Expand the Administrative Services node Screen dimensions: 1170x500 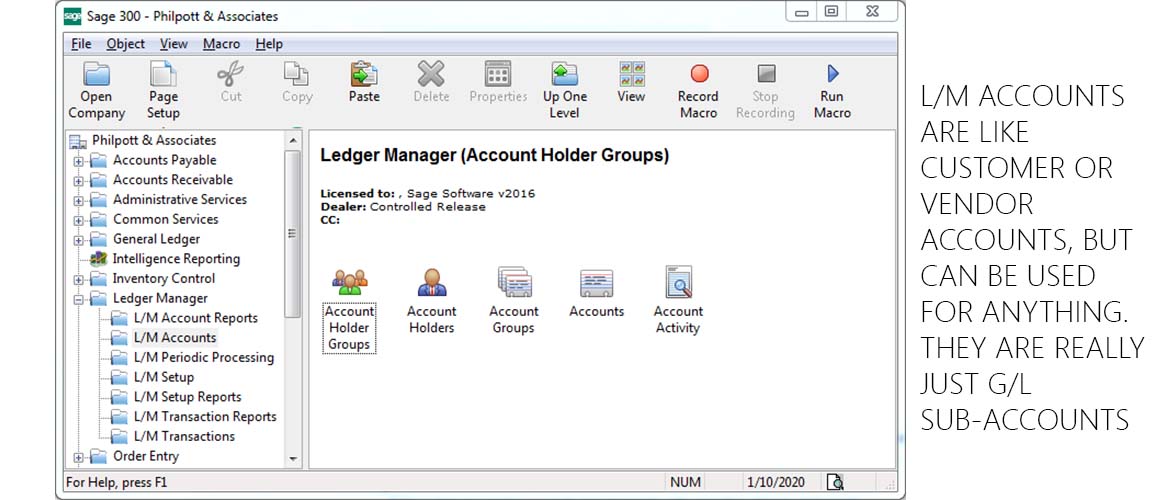pyautogui.click(x=78, y=200)
